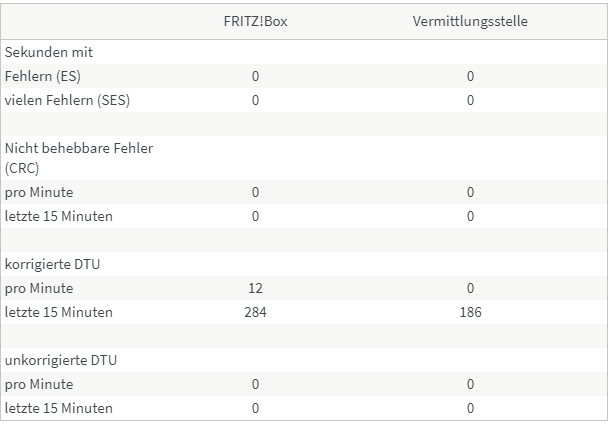Click 'letzte 15 Minuten' under korrigierte DTU
Image resolution: width=608 pixels, height=424 pixels.
(59, 312)
